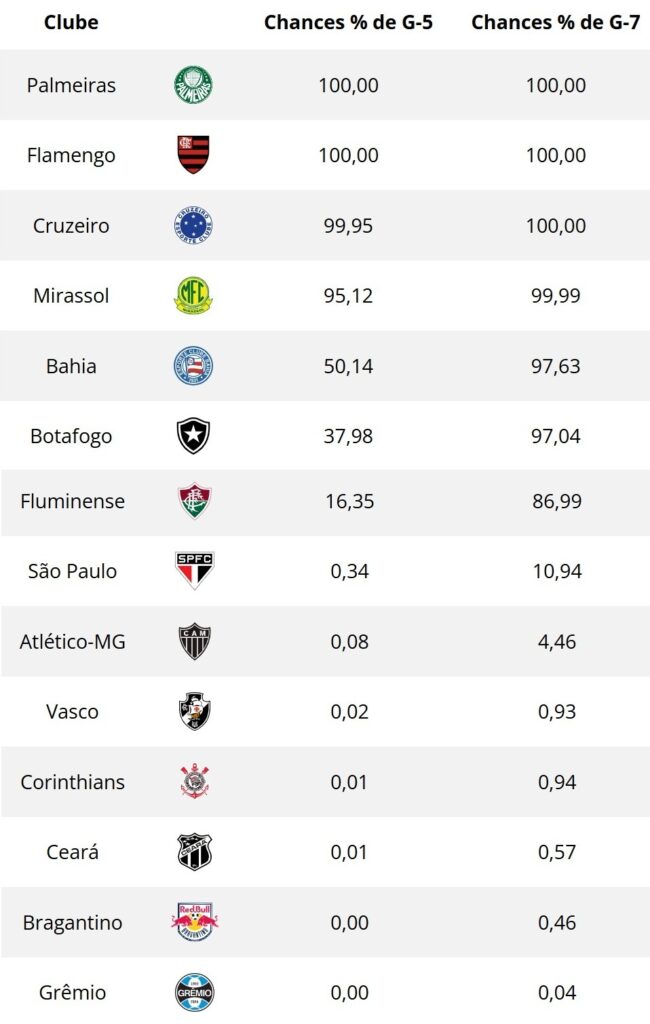This screenshot has width=650, height=1024.
Task: Select the Cruzeiro badge icon
Action: tap(193, 226)
